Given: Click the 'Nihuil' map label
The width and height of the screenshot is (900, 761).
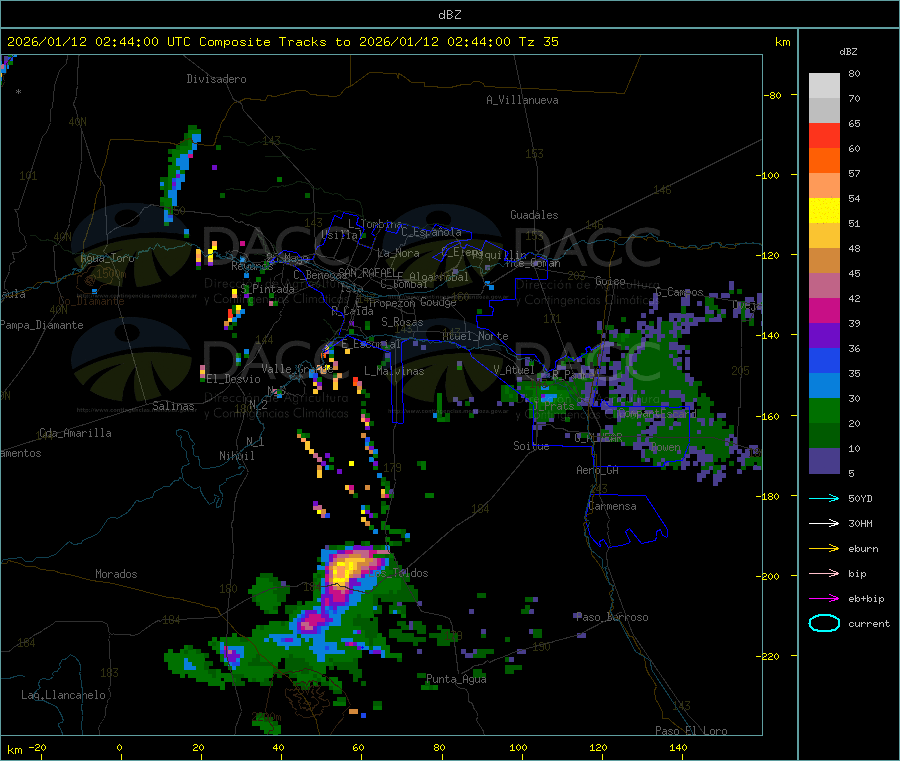Looking at the screenshot, I should (236, 456).
